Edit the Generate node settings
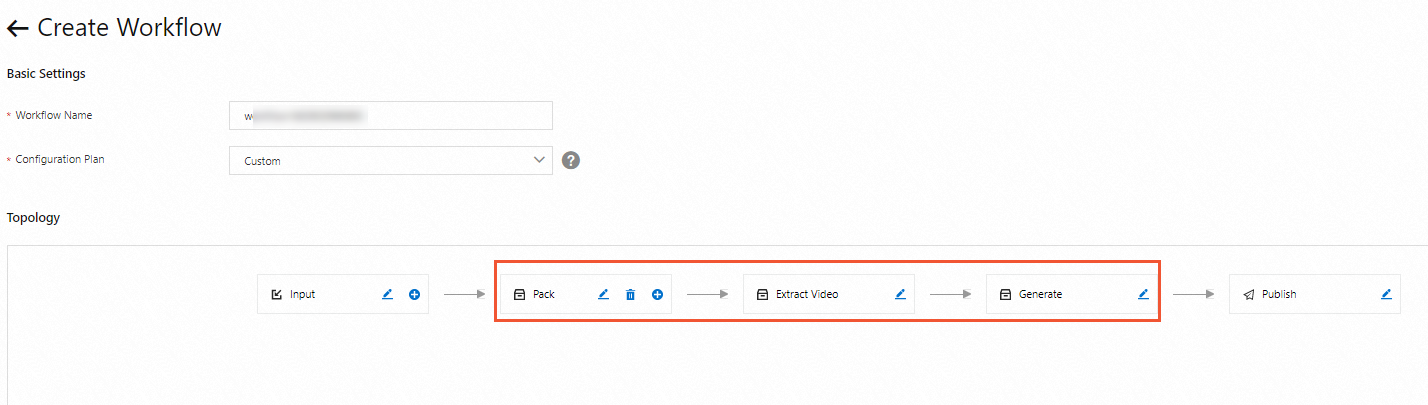This screenshot has height=405, width=1428. (1143, 295)
